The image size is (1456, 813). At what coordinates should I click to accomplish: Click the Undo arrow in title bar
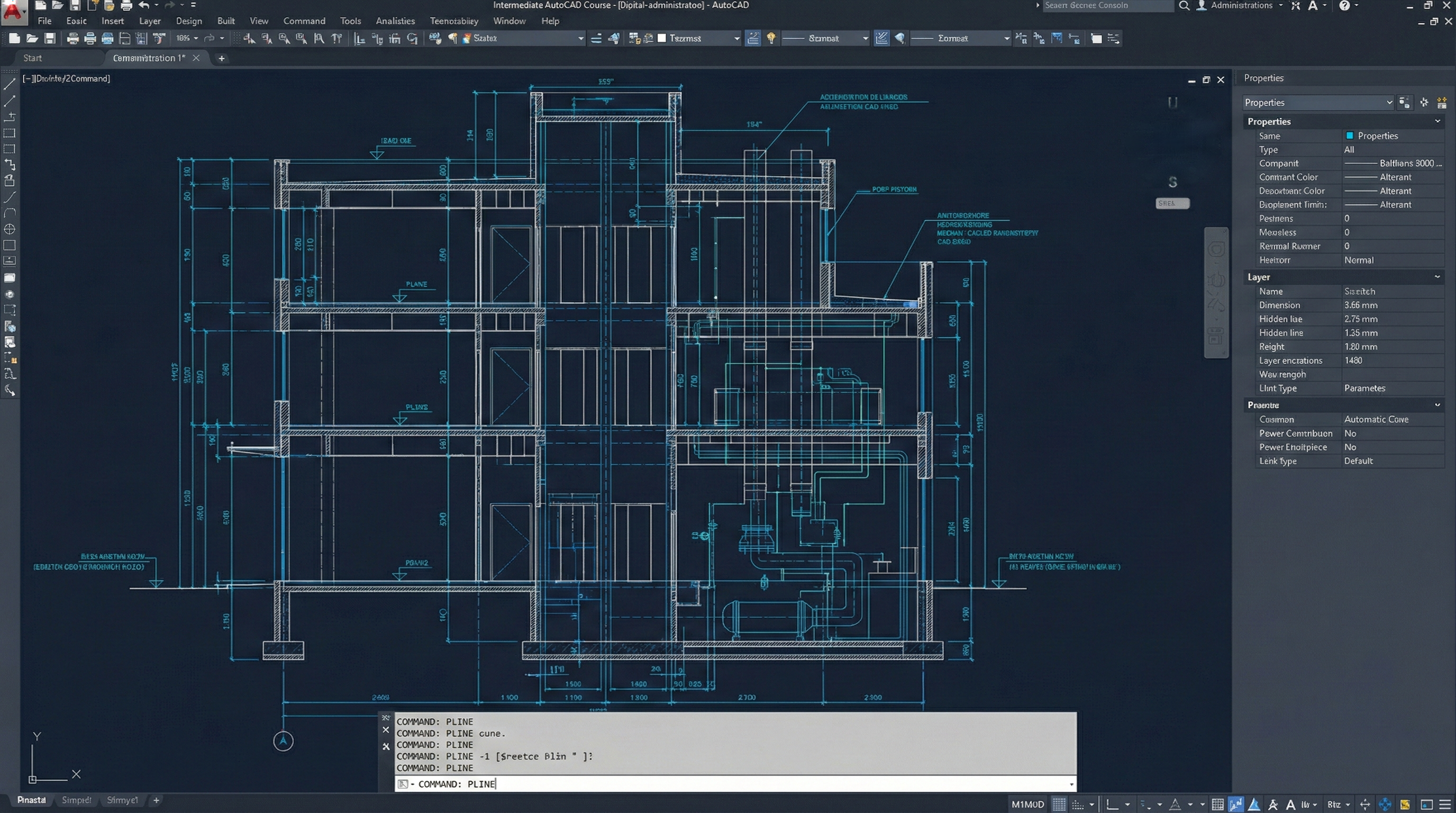(143, 6)
